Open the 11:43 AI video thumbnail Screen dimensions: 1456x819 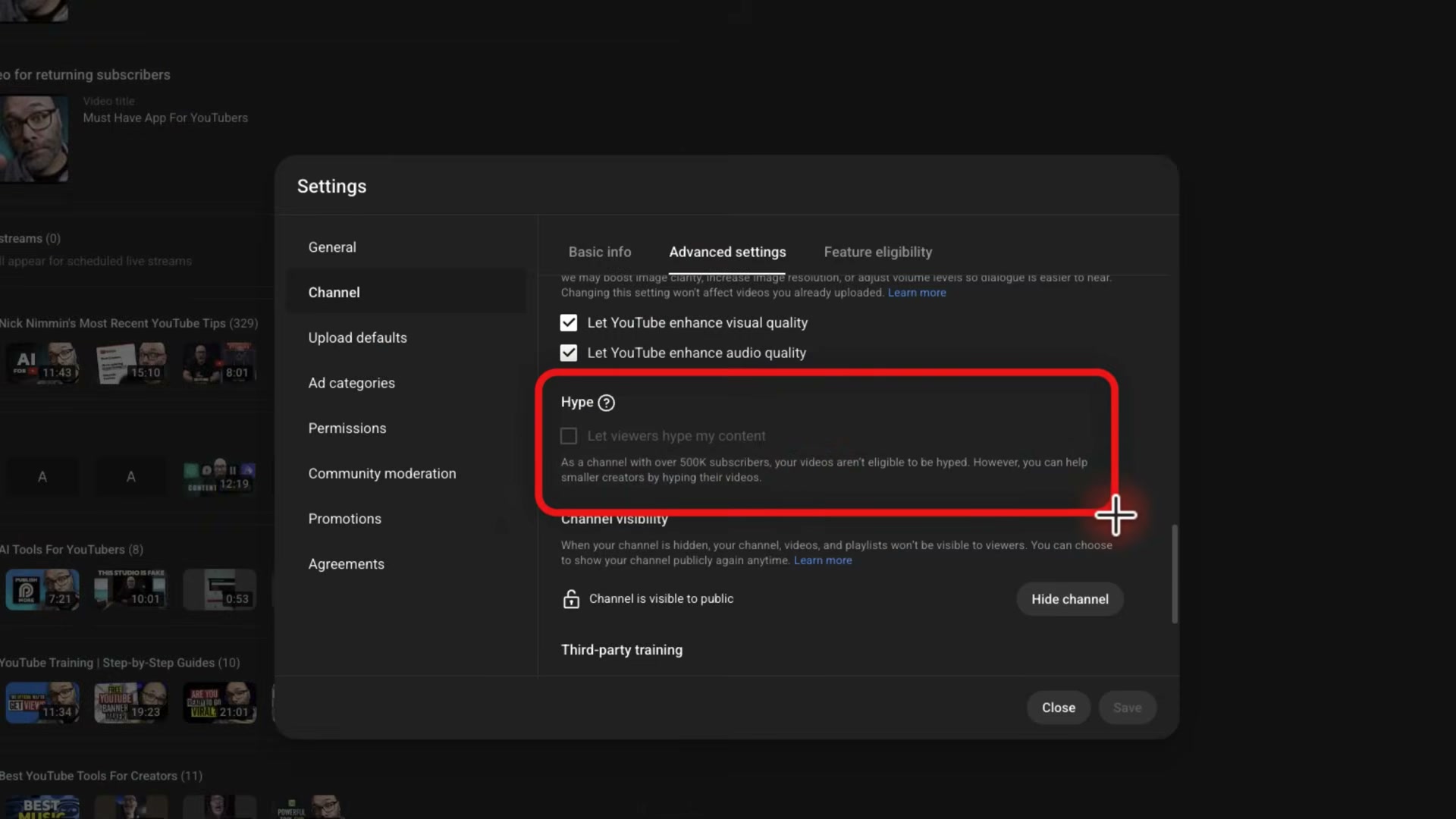[x=42, y=362]
